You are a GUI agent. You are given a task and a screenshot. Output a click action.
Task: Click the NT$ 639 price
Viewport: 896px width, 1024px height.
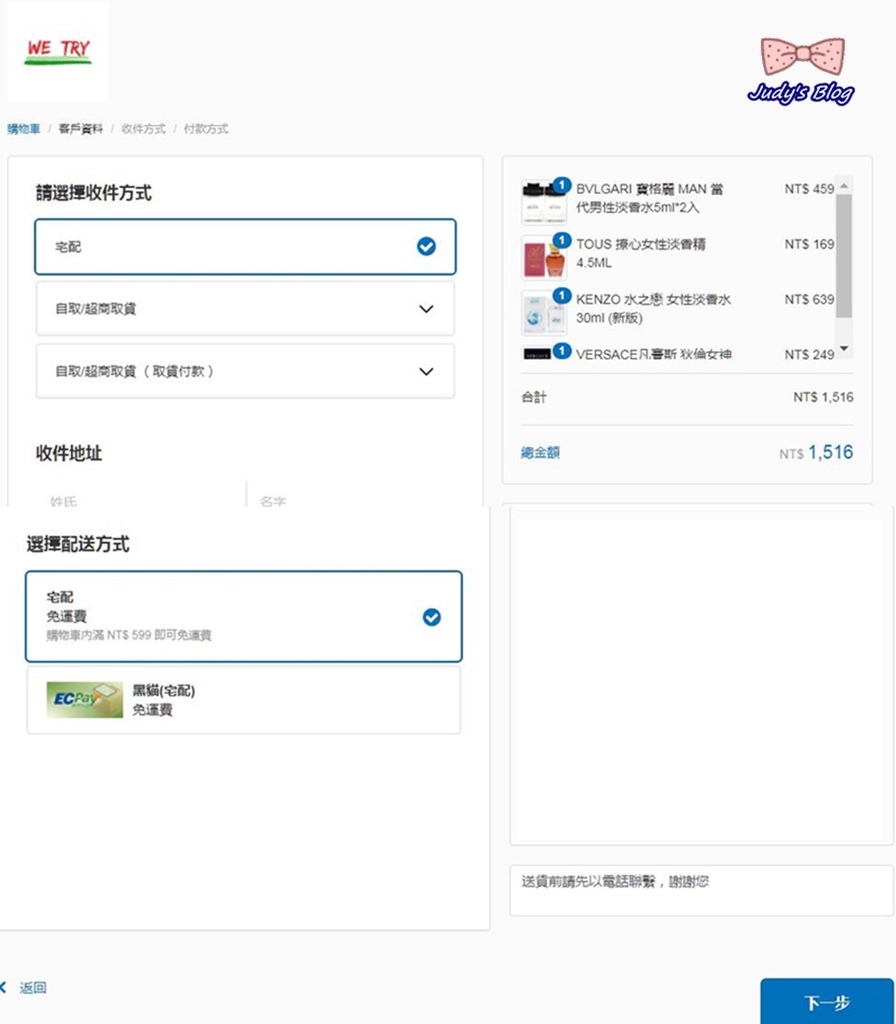809,299
